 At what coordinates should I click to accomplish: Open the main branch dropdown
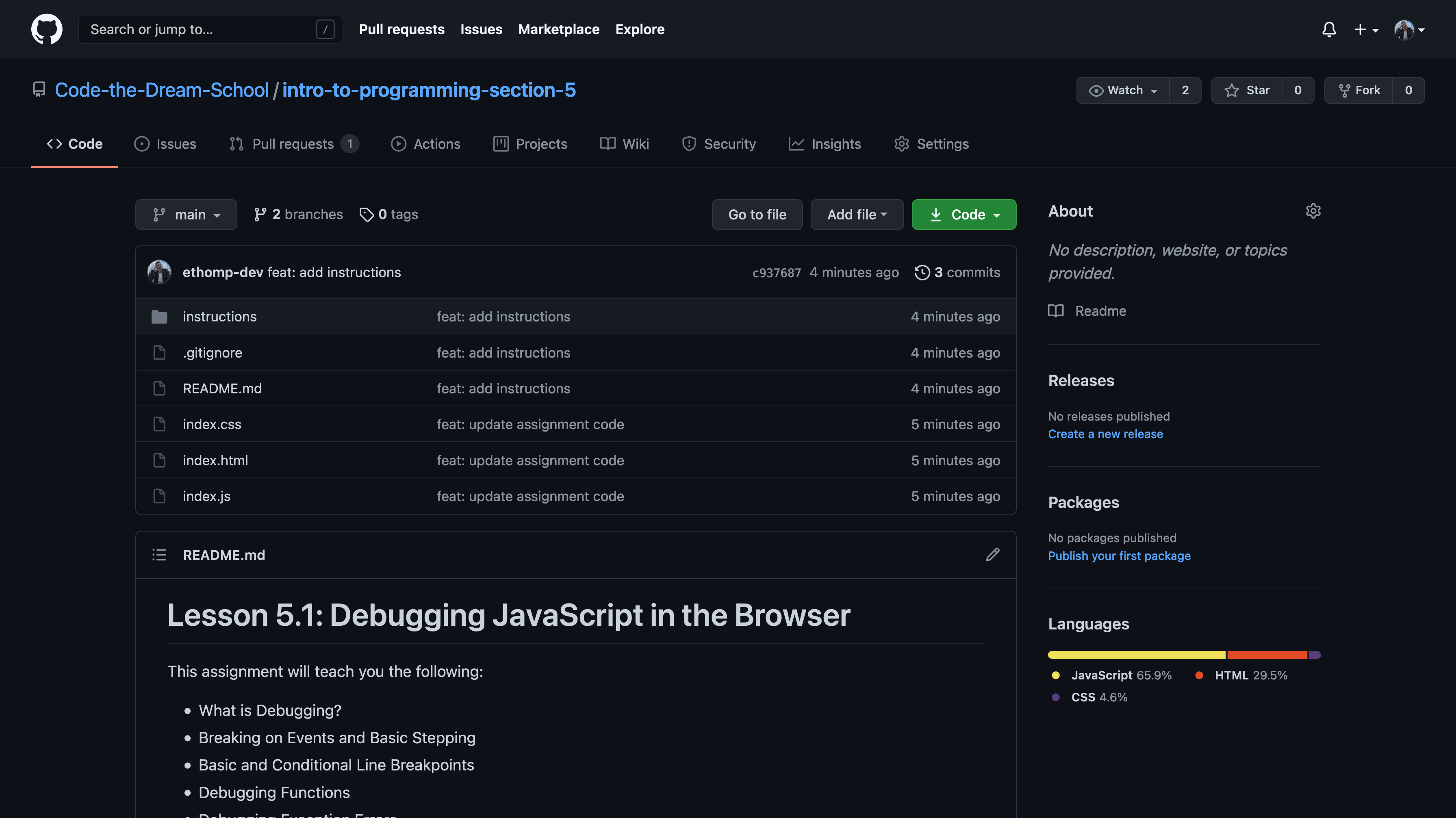186,214
